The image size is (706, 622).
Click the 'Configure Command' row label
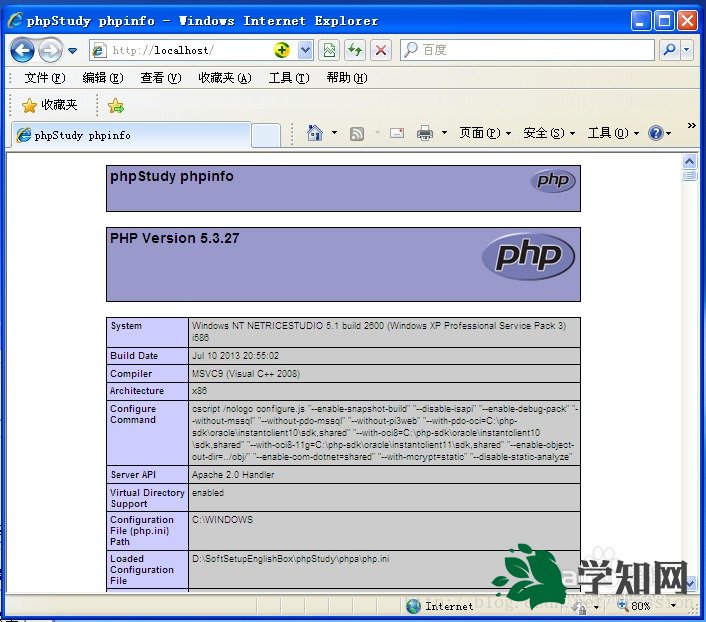[133, 414]
